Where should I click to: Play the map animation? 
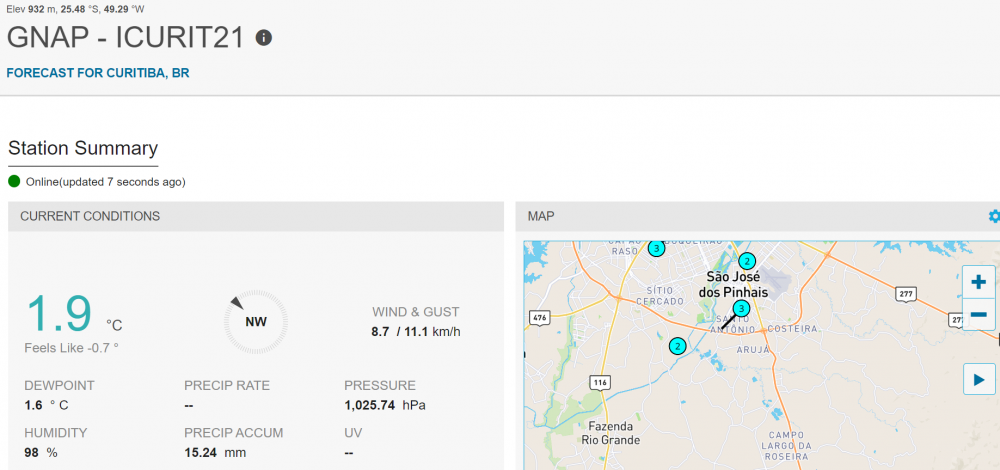(978, 379)
